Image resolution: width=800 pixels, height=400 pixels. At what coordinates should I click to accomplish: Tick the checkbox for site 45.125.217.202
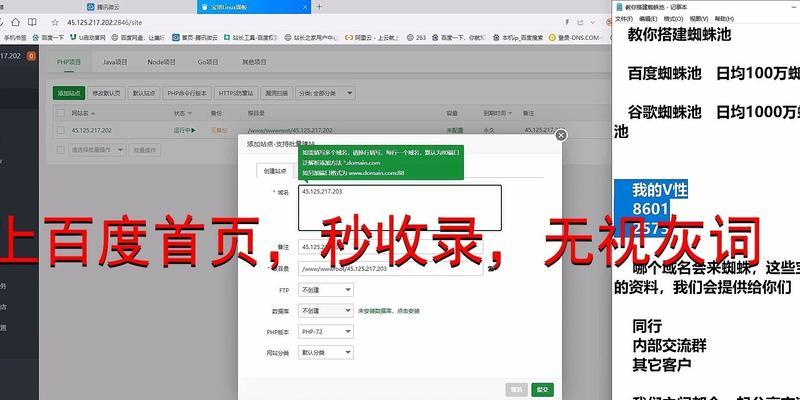[61, 130]
